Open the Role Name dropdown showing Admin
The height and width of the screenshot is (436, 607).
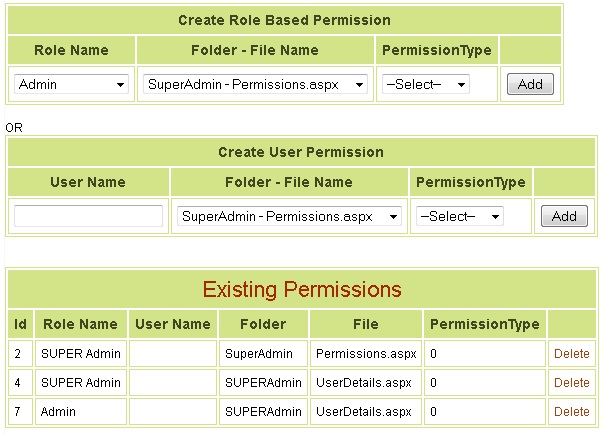tap(71, 84)
